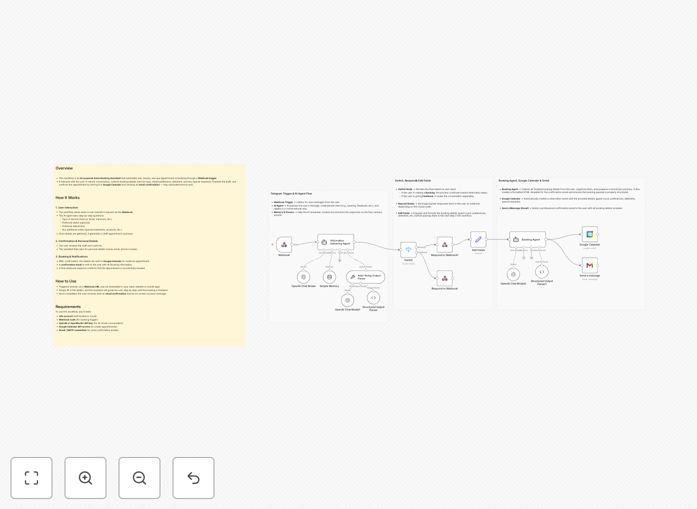Open the Edit Fields pencil node

[478, 240]
